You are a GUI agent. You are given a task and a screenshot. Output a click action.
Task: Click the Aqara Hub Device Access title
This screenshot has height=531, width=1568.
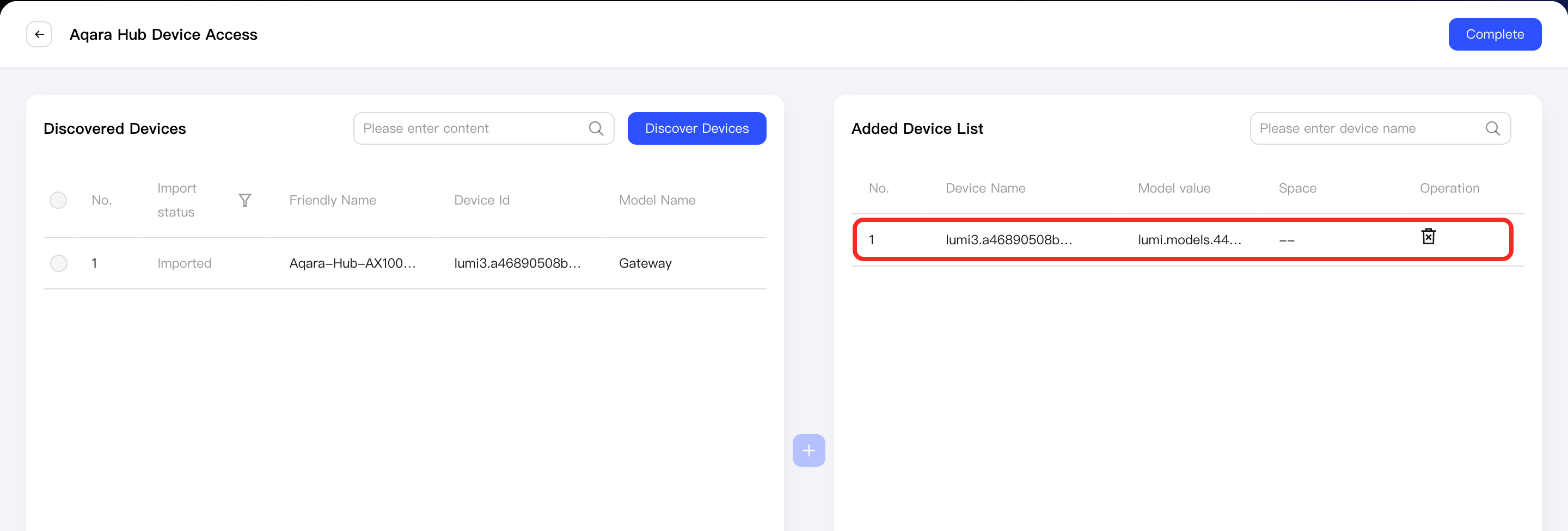[x=163, y=35]
